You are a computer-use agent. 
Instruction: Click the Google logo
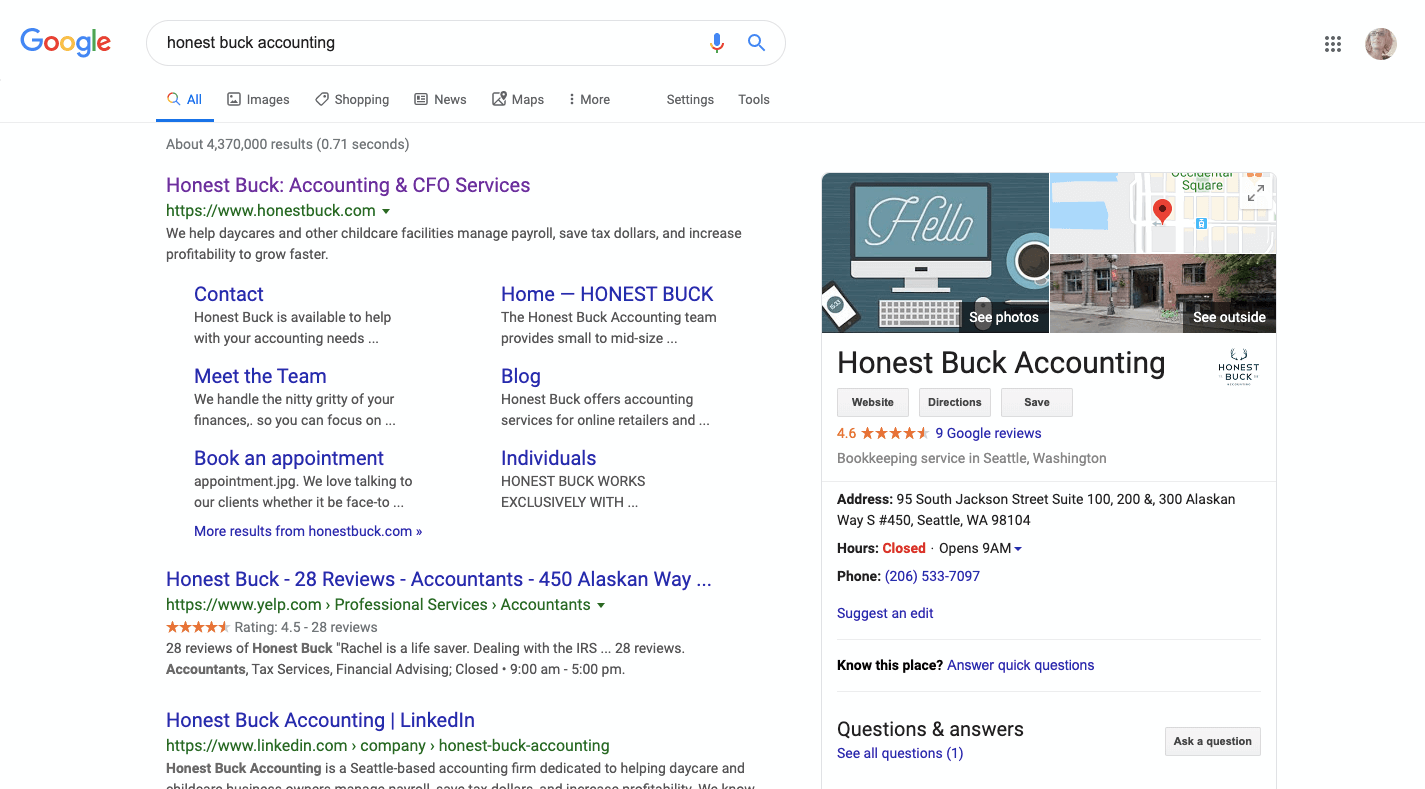(66, 42)
